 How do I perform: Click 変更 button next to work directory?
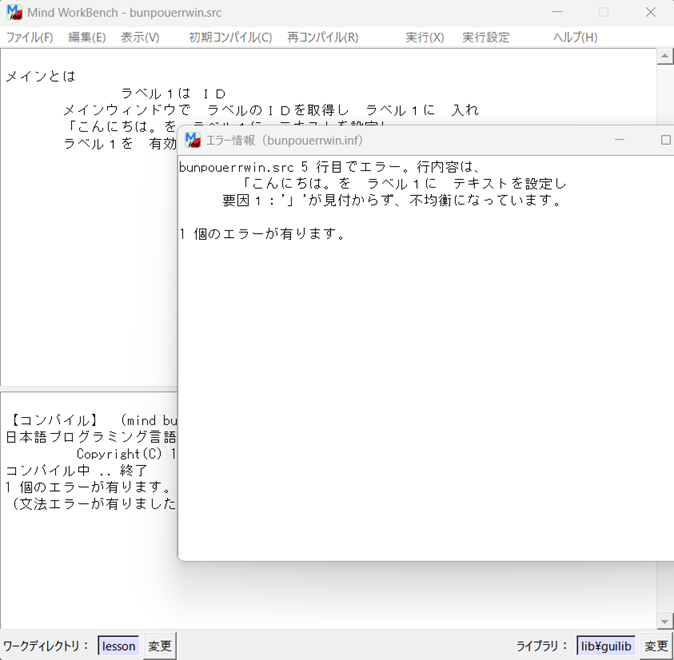(159, 646)
